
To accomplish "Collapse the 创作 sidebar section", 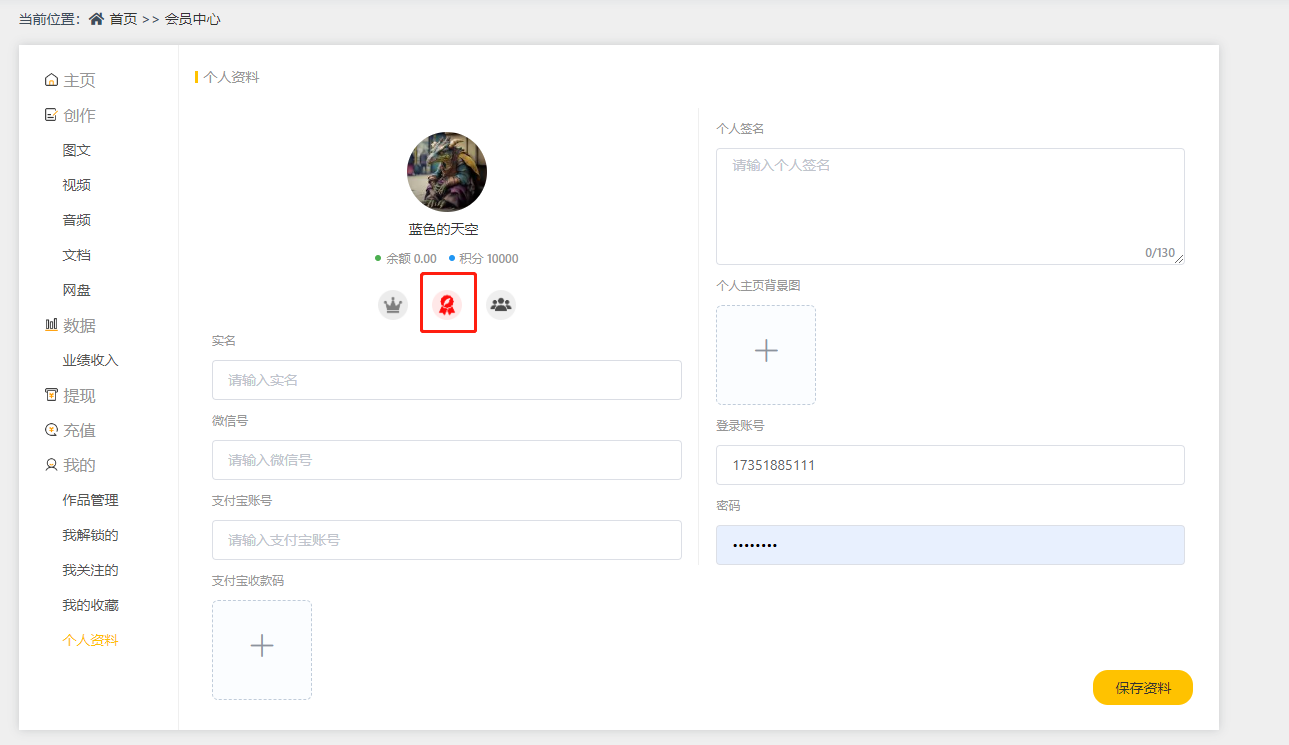I will tap(79, 116).
